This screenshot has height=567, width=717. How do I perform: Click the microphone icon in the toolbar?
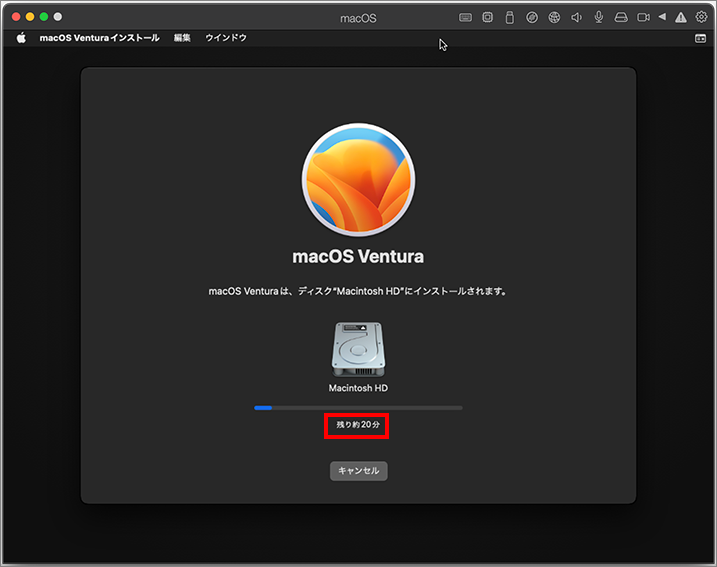click(x=599, y=17)
